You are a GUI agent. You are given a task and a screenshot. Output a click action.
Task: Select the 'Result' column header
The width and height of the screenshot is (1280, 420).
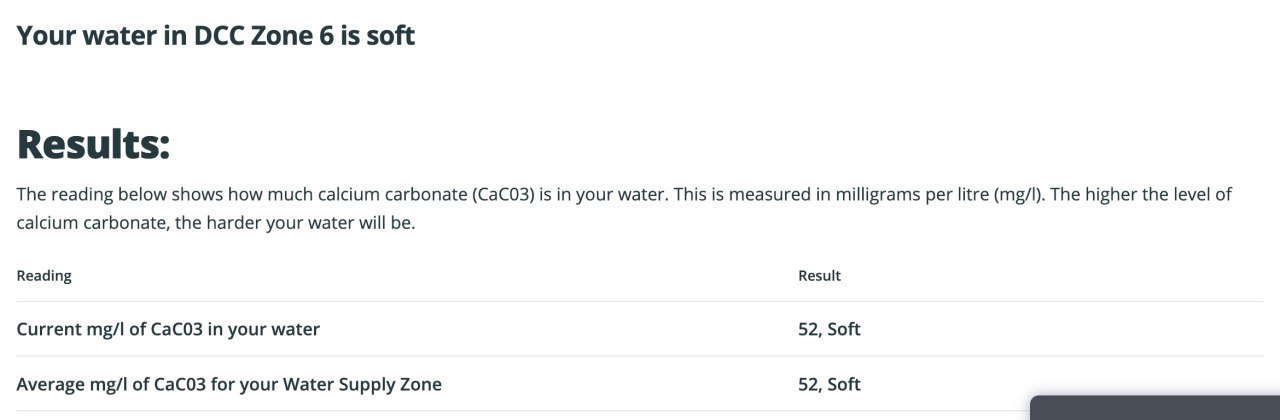pyautogui.click(x=820, y=276)
